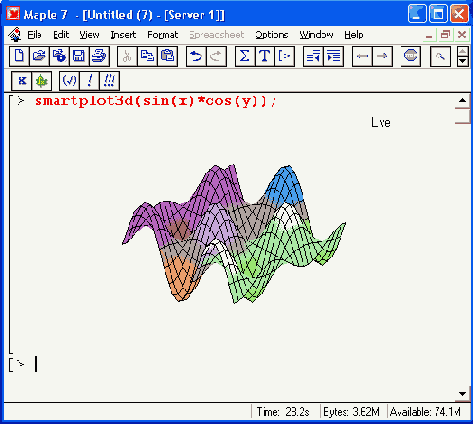The image size is (473, 424).
Task: Paste from clipboard using the Paste icon
Action: 167,56
